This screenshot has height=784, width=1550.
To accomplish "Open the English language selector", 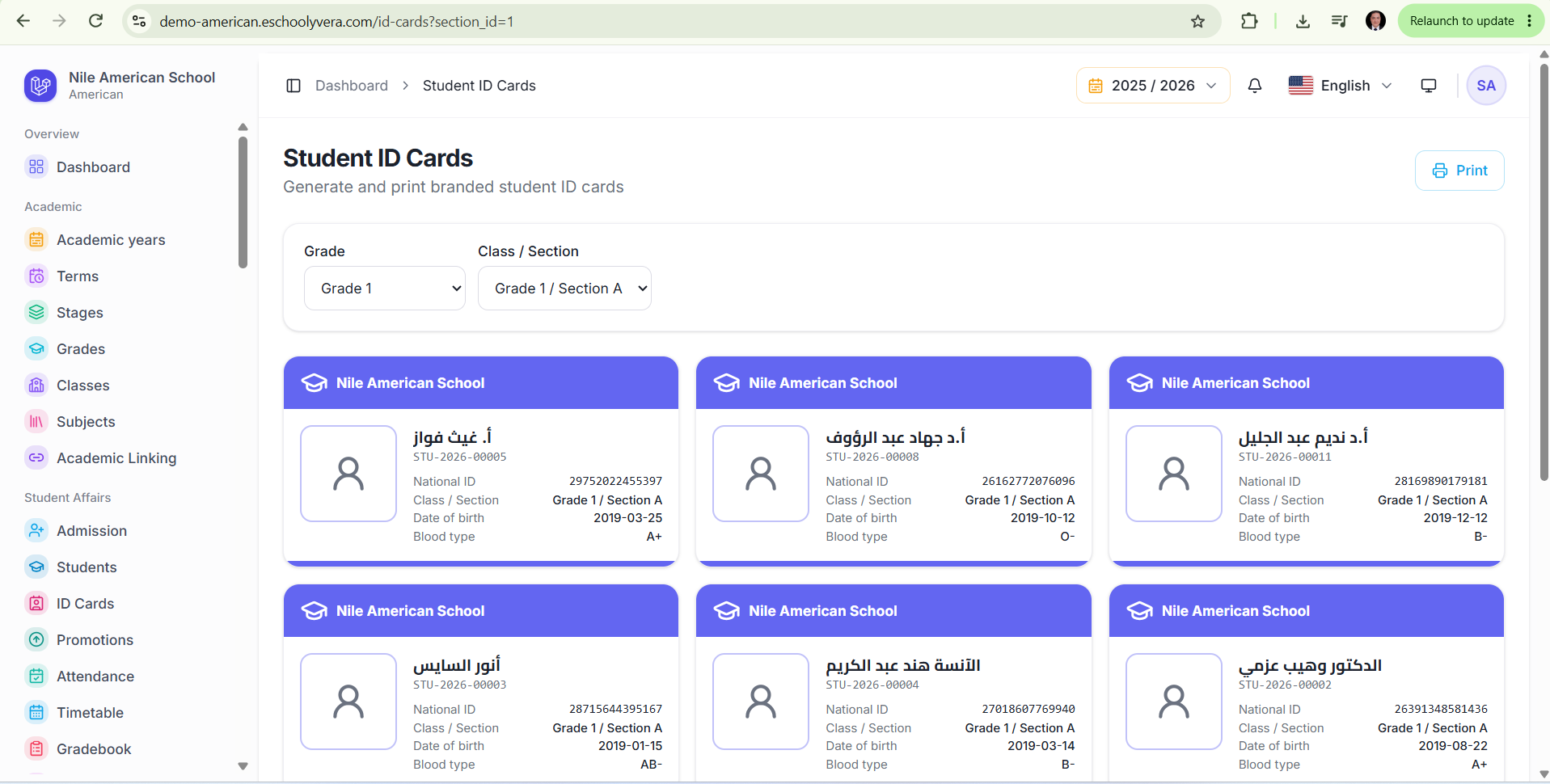I will click(x=1341, y=86).
